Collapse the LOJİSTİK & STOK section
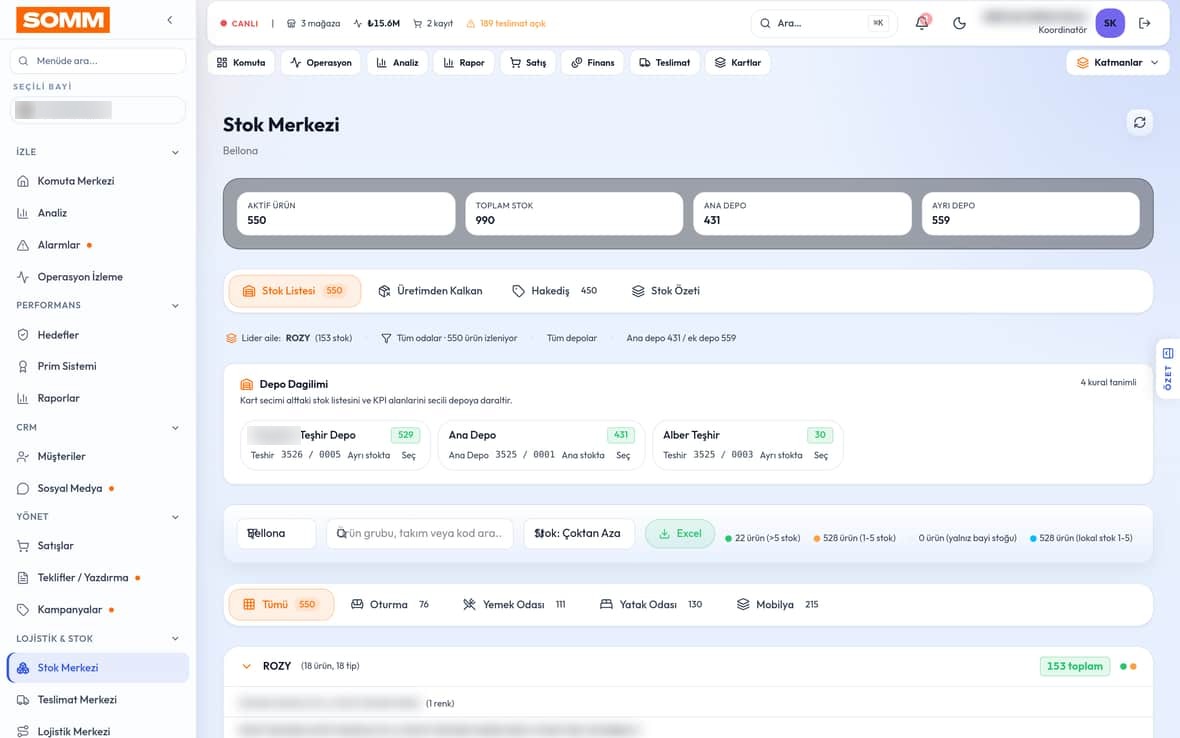1180x738 pixels. click(x=175, y=639)
